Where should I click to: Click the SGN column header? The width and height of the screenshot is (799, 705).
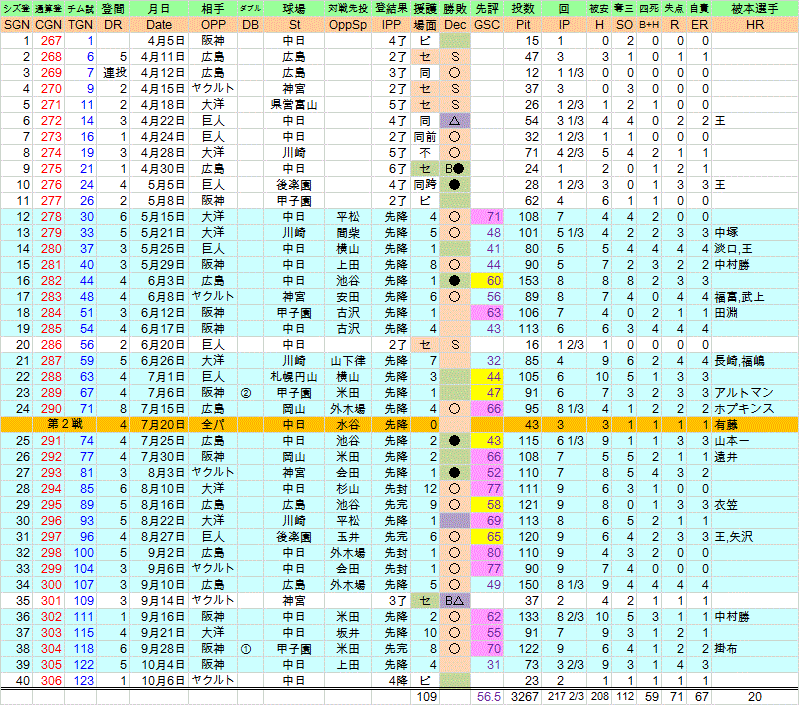click(16, 25)
